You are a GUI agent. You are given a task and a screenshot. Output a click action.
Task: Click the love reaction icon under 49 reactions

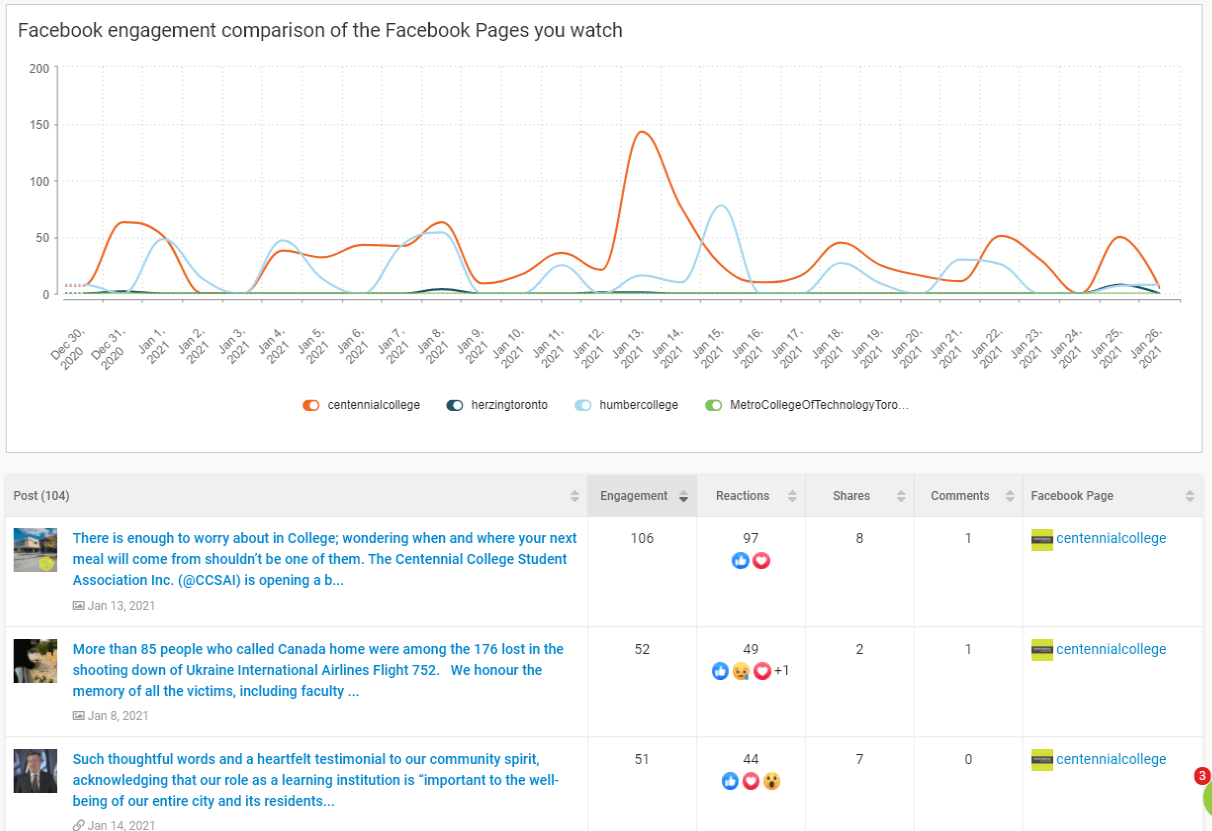(762, 671)
